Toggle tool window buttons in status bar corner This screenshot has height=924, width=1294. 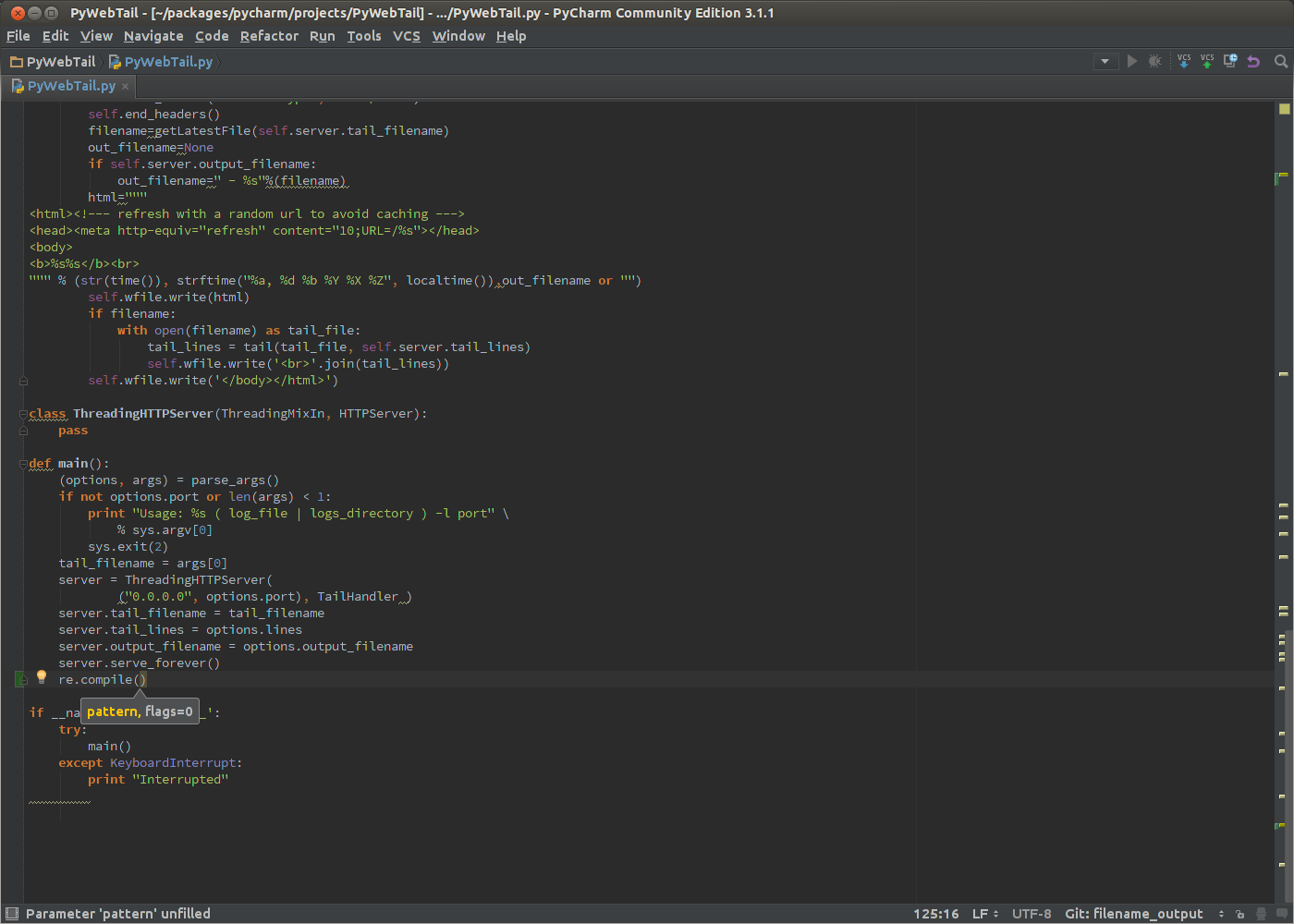coord(12,914)
